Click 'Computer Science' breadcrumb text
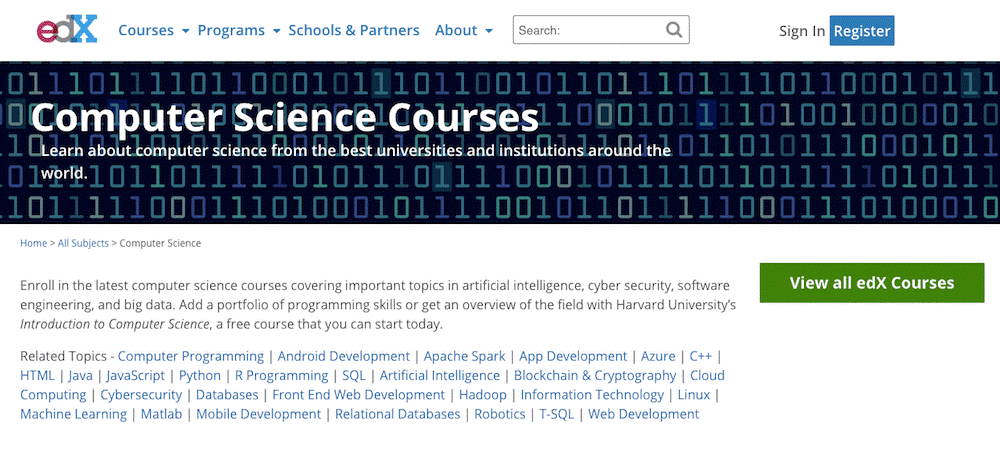This screenshot has width=1000, height=450. 160,243
